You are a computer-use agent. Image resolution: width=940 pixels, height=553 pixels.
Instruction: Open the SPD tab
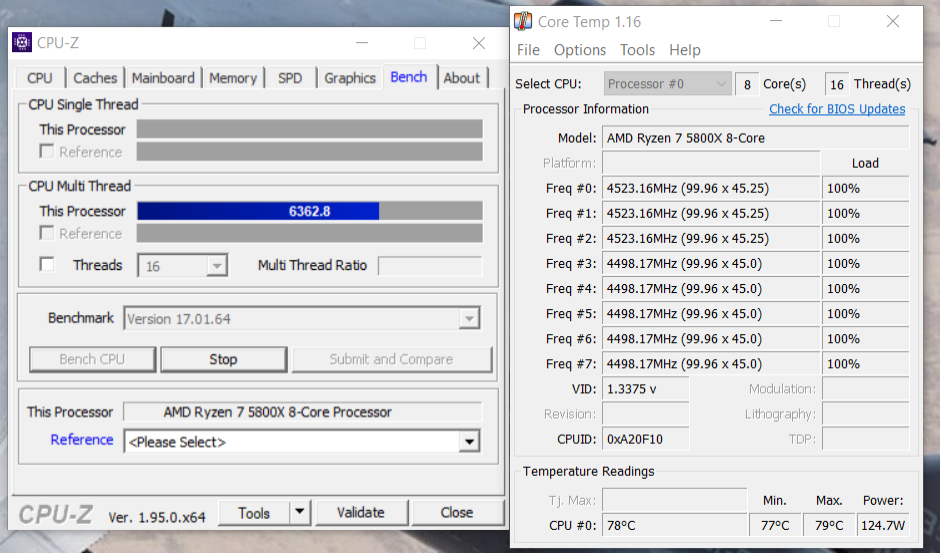click(290, 78)
